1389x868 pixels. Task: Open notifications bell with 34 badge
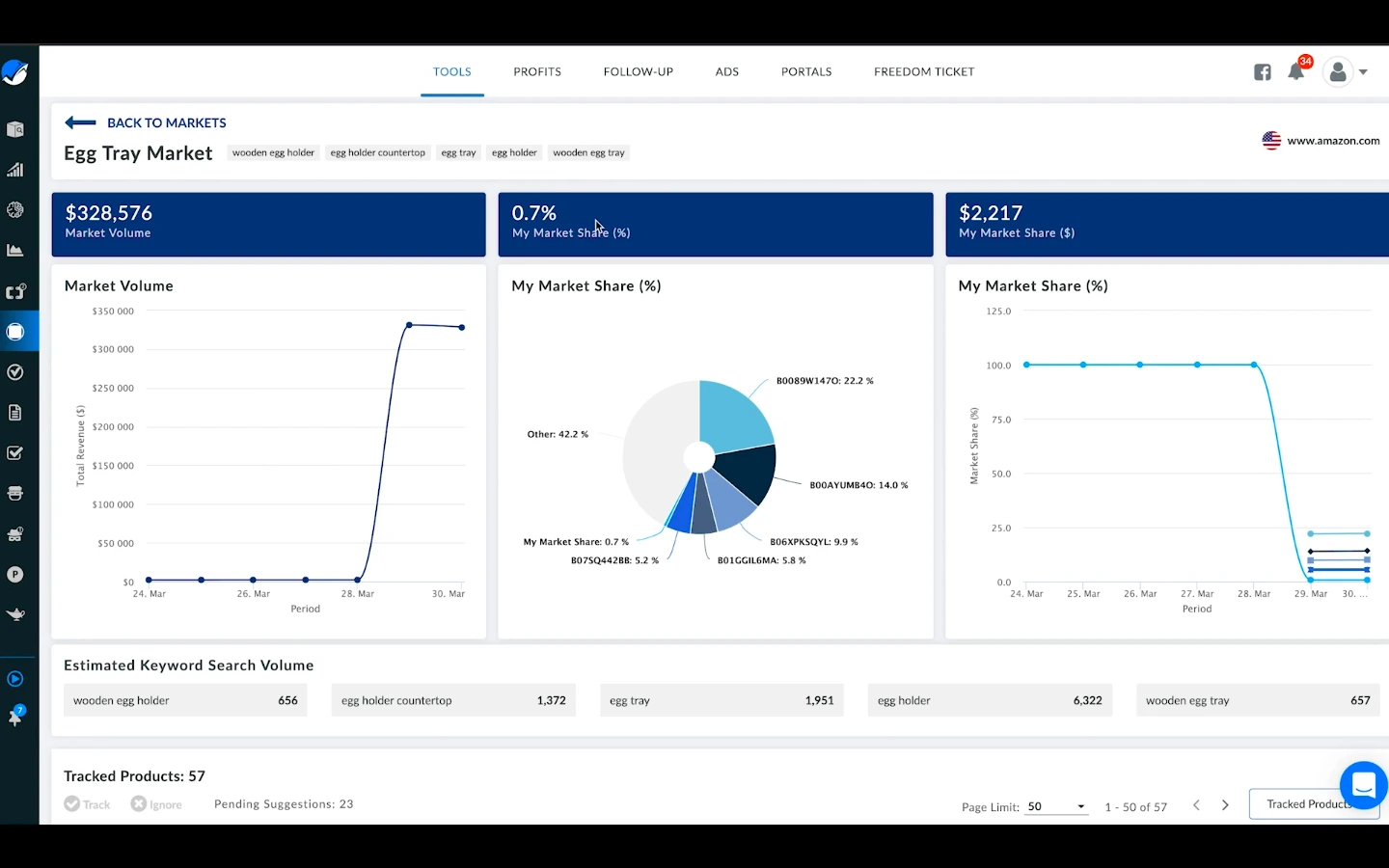point(1295,72)
